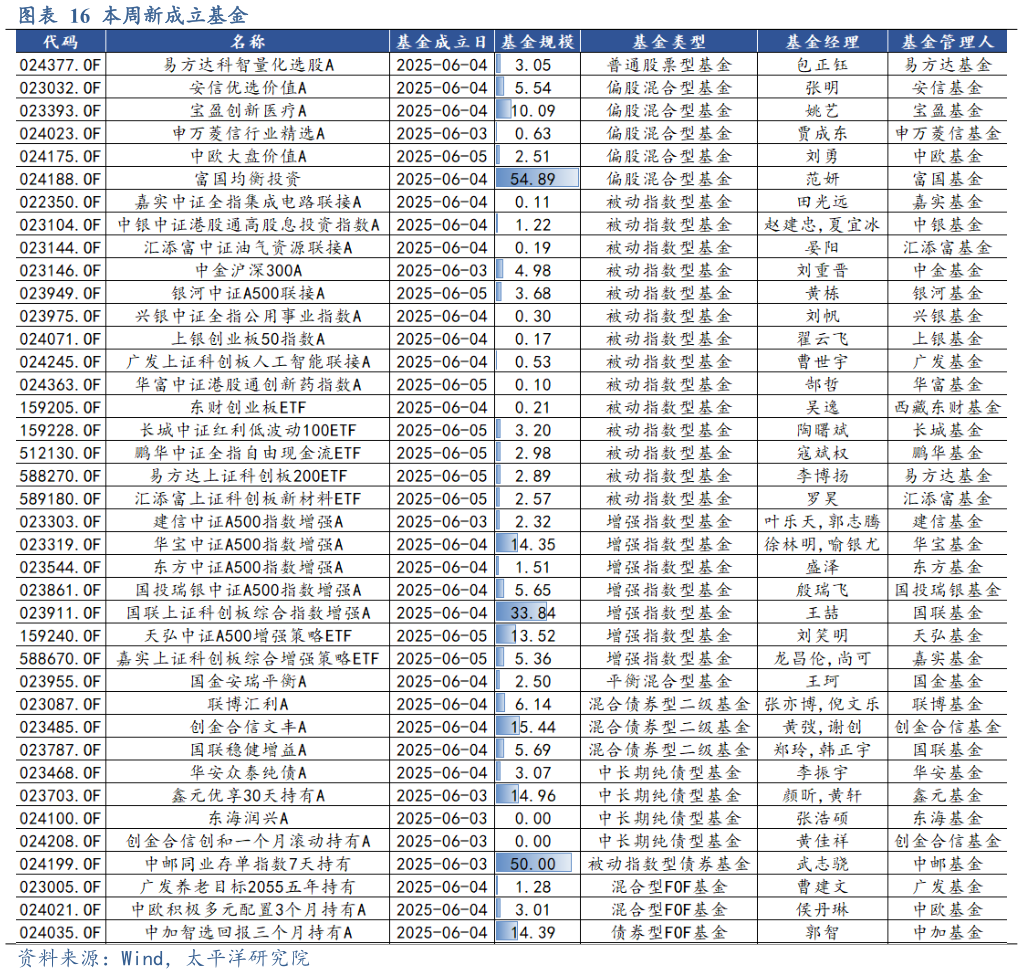The height and width of the screenshot is (974, 1023).
Task: Click fund type 债券型FOF基金
Action: [x=669, y=932]
